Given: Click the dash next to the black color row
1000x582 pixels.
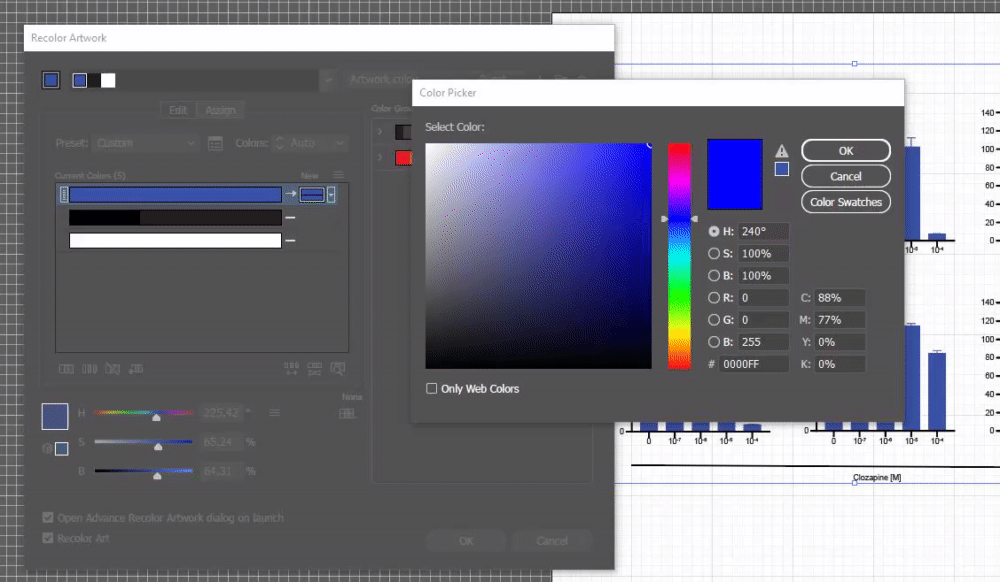Looking at the screenshot, I should (x=290, y=217).
